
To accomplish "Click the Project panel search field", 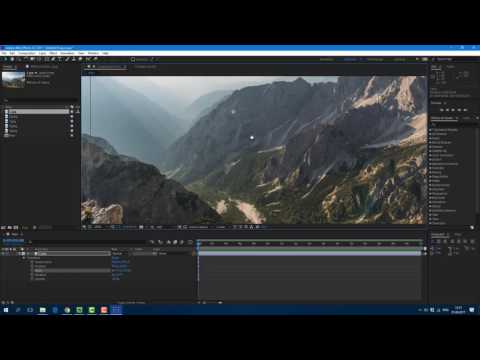I will [x=40, y=100].
